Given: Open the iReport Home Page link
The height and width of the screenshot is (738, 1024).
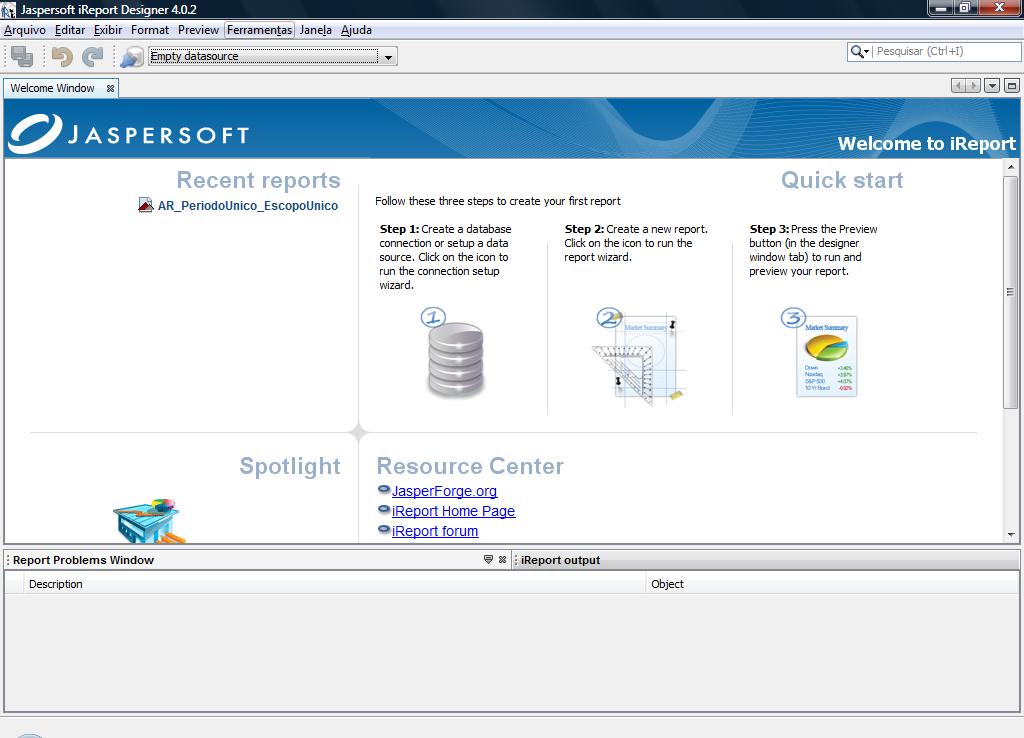Looking at the screenshot, I should click(x=453, y=511).
